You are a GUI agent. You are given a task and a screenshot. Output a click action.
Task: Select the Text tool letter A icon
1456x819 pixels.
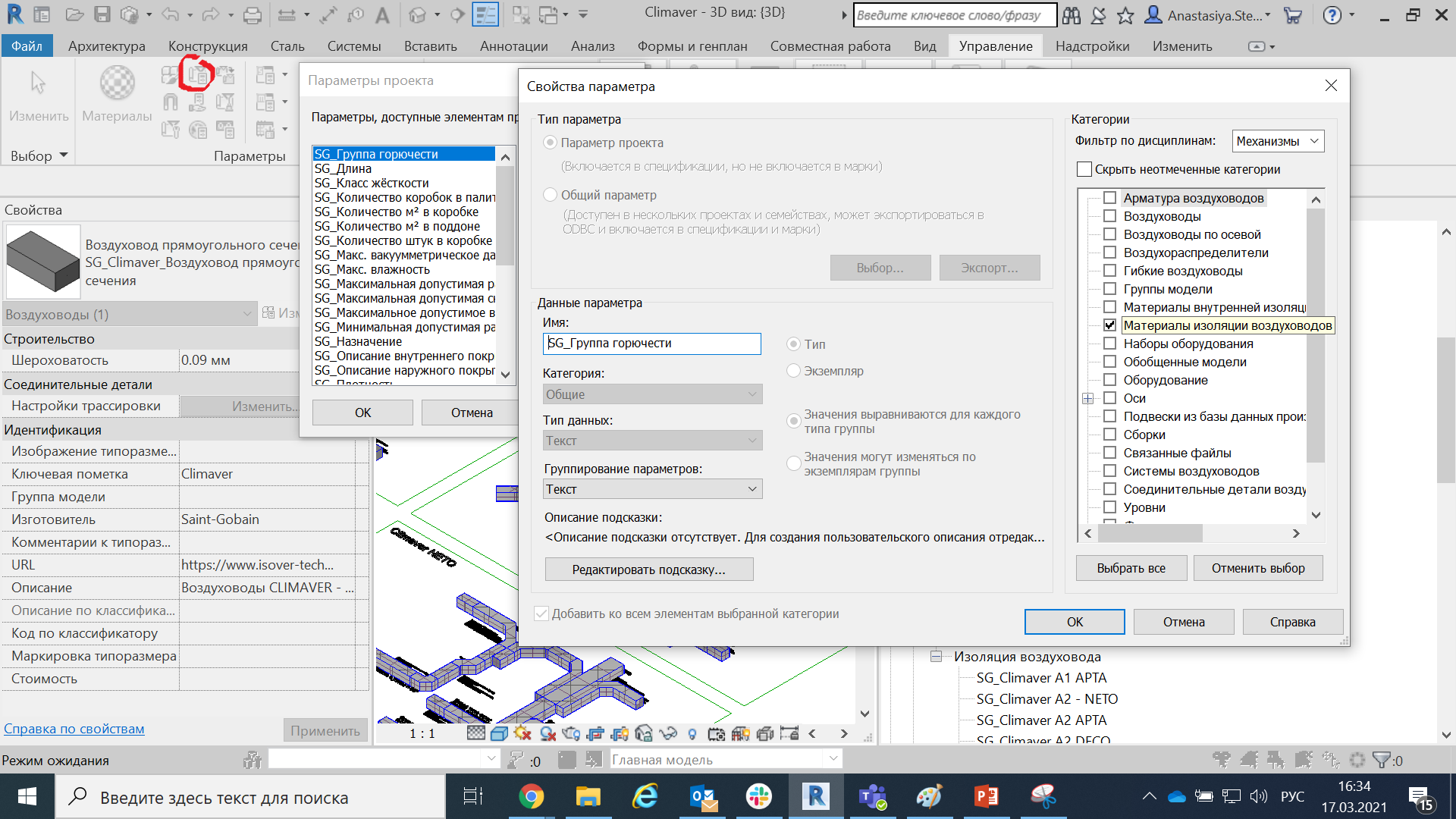pos(383,14)
